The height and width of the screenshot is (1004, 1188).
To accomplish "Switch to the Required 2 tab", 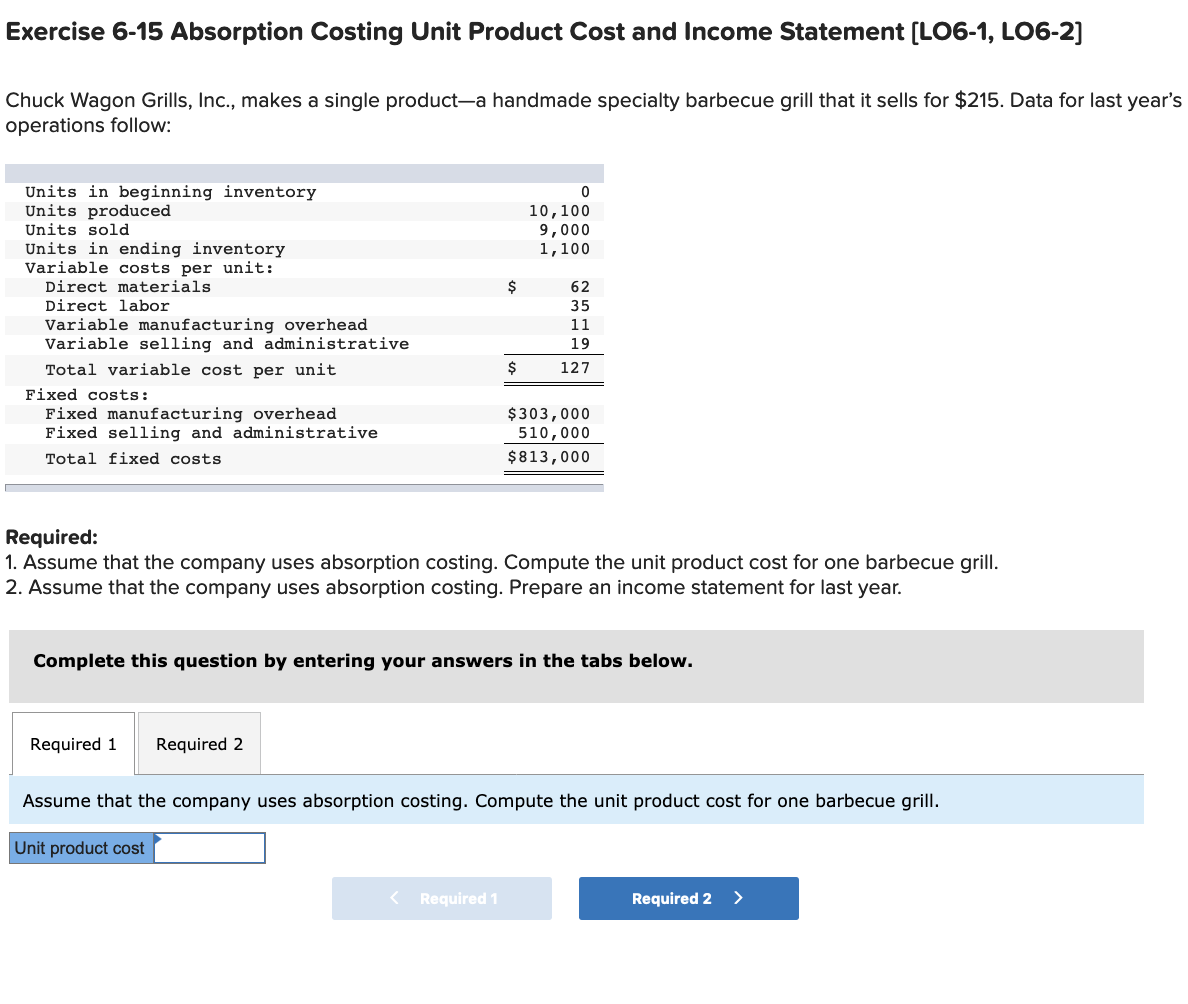I will (x=198, y=743).
